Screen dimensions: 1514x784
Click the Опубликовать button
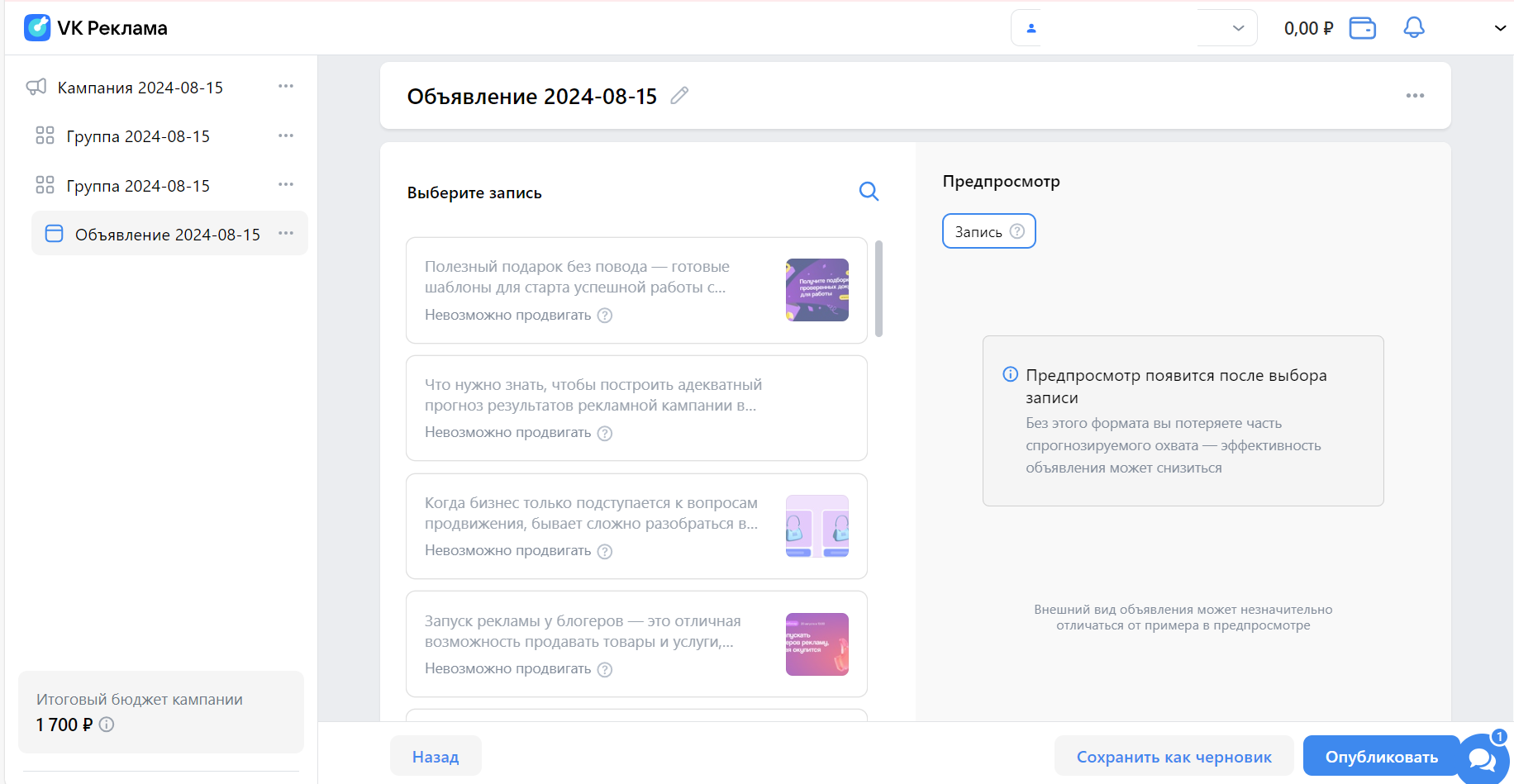(x=1382, y=756)
